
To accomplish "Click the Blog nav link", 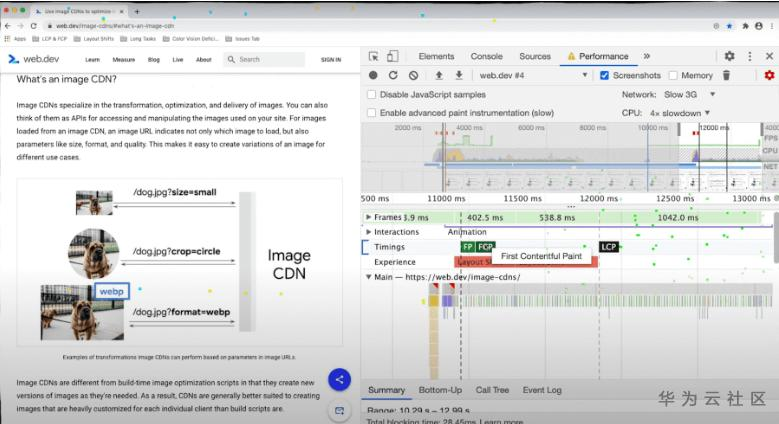I will click(x=154, y=60).
